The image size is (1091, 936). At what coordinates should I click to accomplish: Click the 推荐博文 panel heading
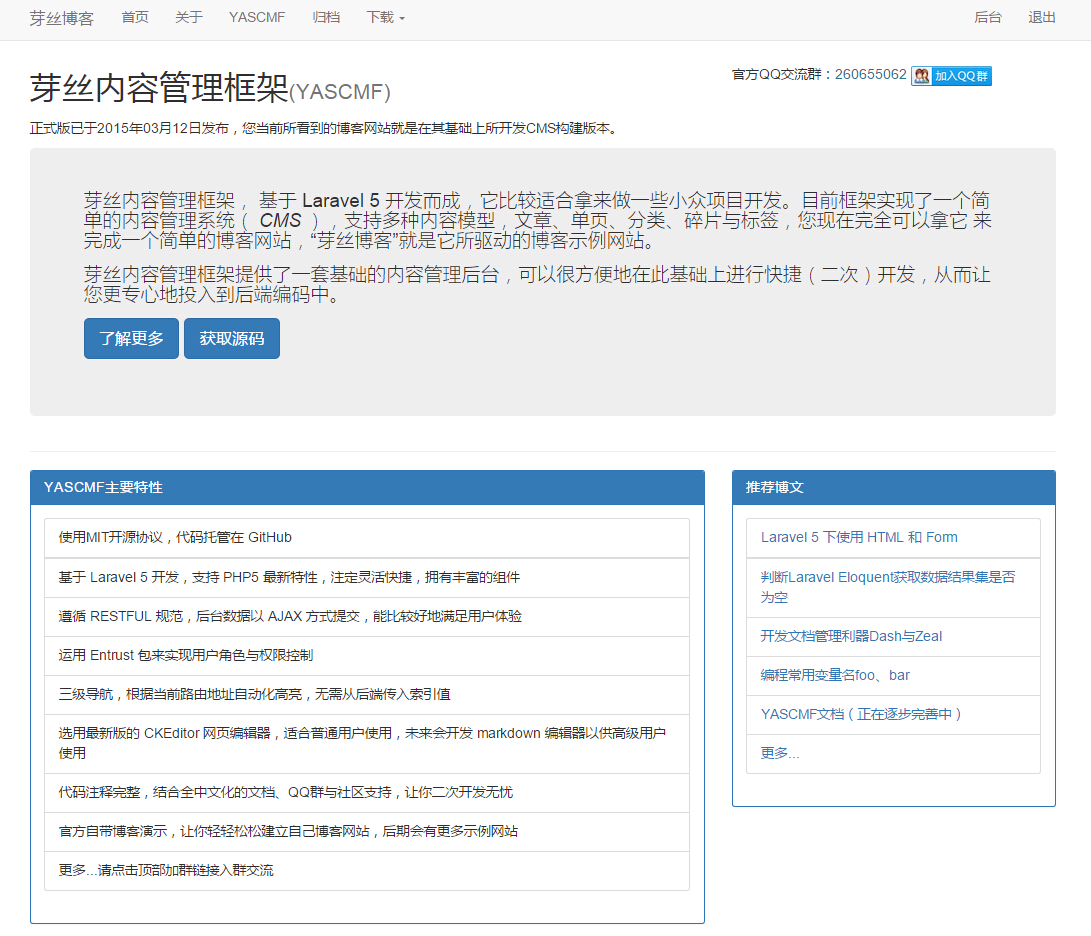[x=893, y=488]
